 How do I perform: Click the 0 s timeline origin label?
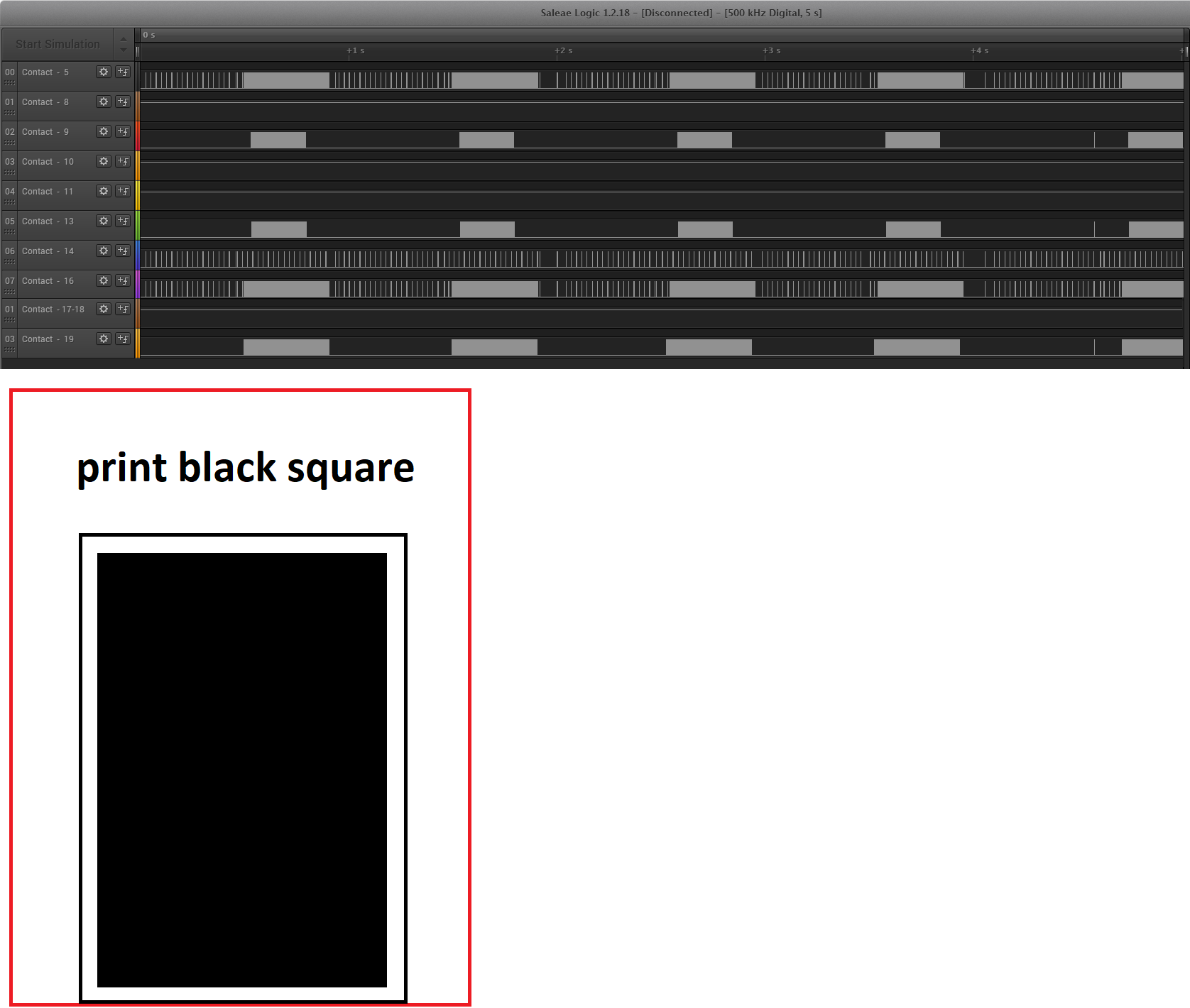tap(149, 35)
